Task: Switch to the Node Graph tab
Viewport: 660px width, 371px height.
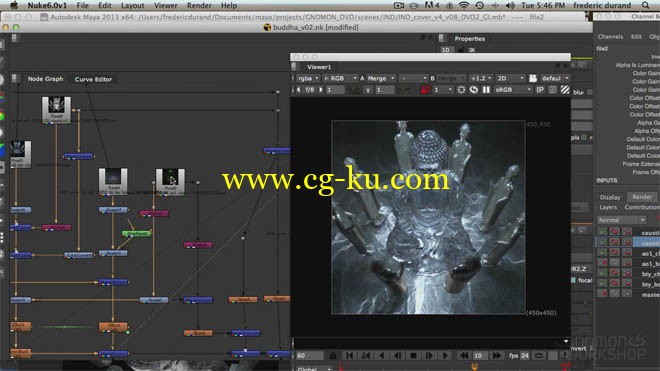Action: pos(45,79)
